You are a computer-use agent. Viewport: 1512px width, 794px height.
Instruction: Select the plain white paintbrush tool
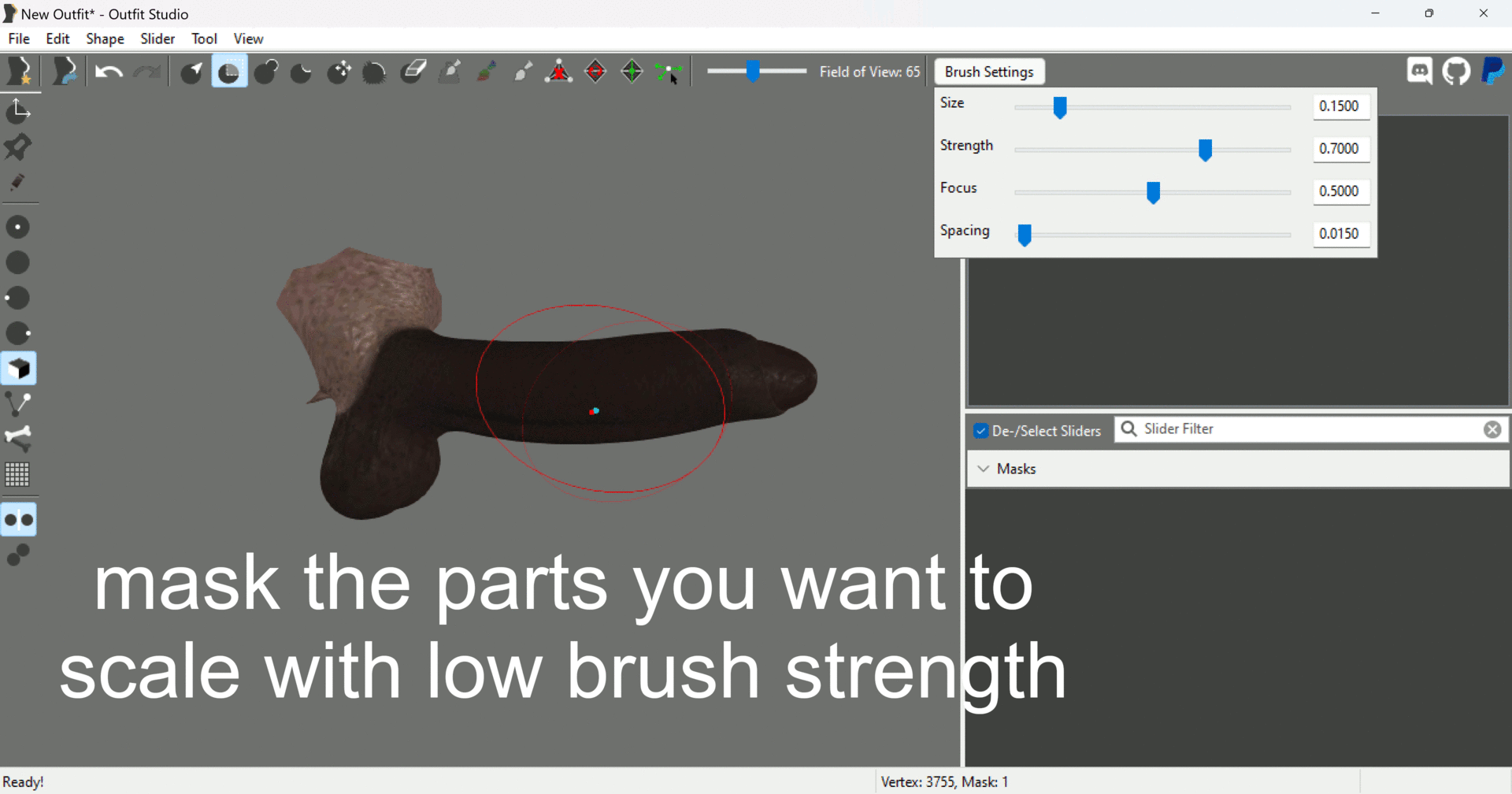523,72
